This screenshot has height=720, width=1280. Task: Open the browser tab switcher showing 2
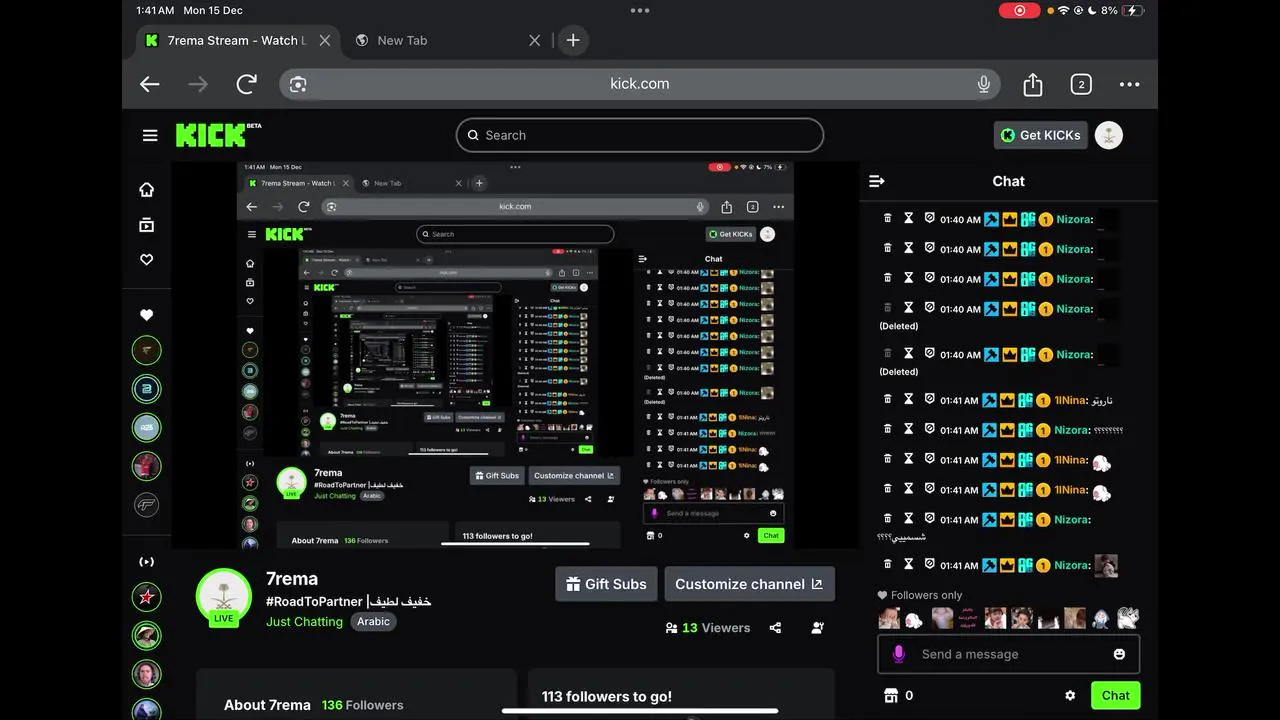pyautogui.click(x=1081, y=84)
